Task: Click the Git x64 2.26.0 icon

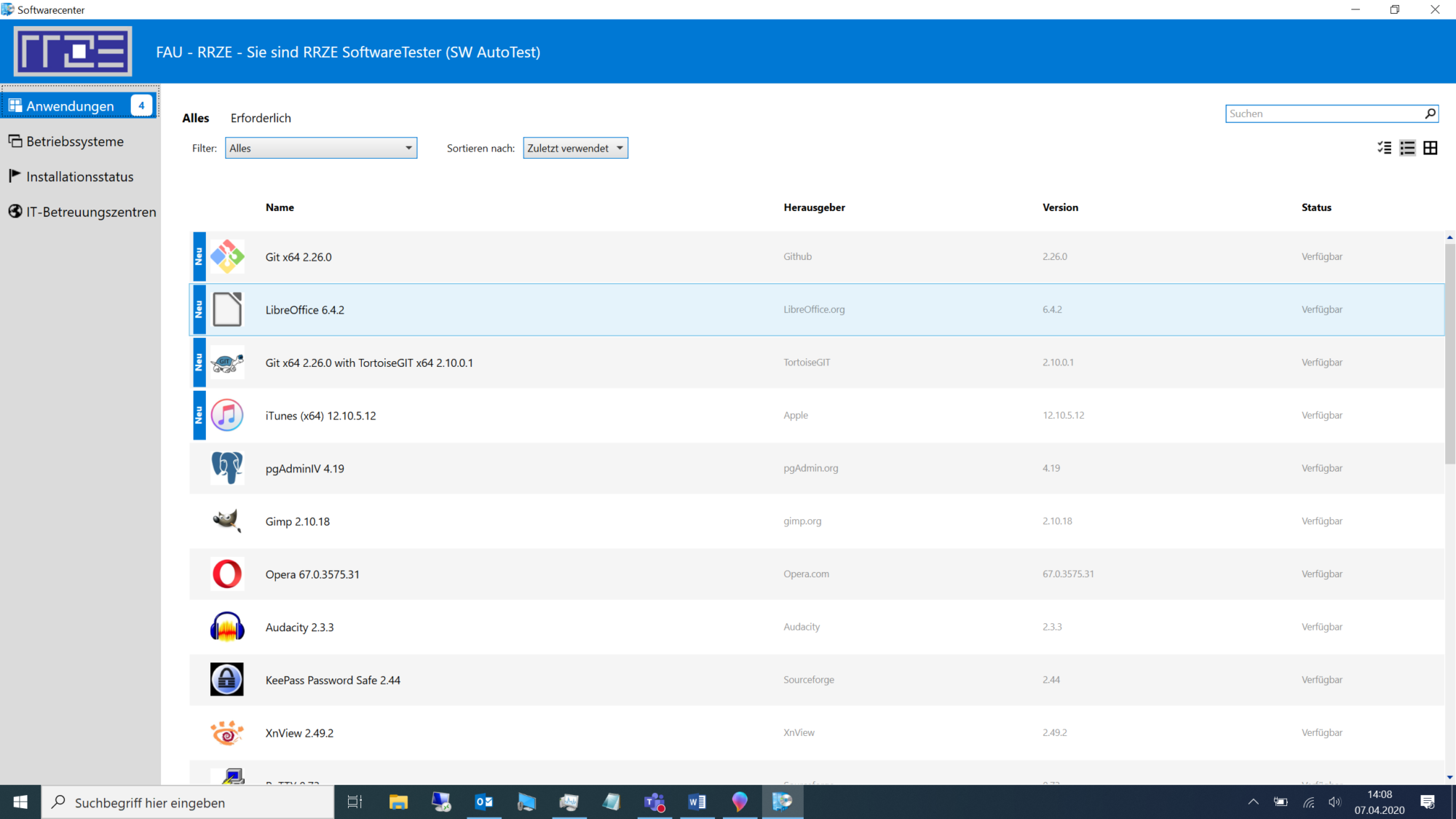Action: tap(227, 257)
